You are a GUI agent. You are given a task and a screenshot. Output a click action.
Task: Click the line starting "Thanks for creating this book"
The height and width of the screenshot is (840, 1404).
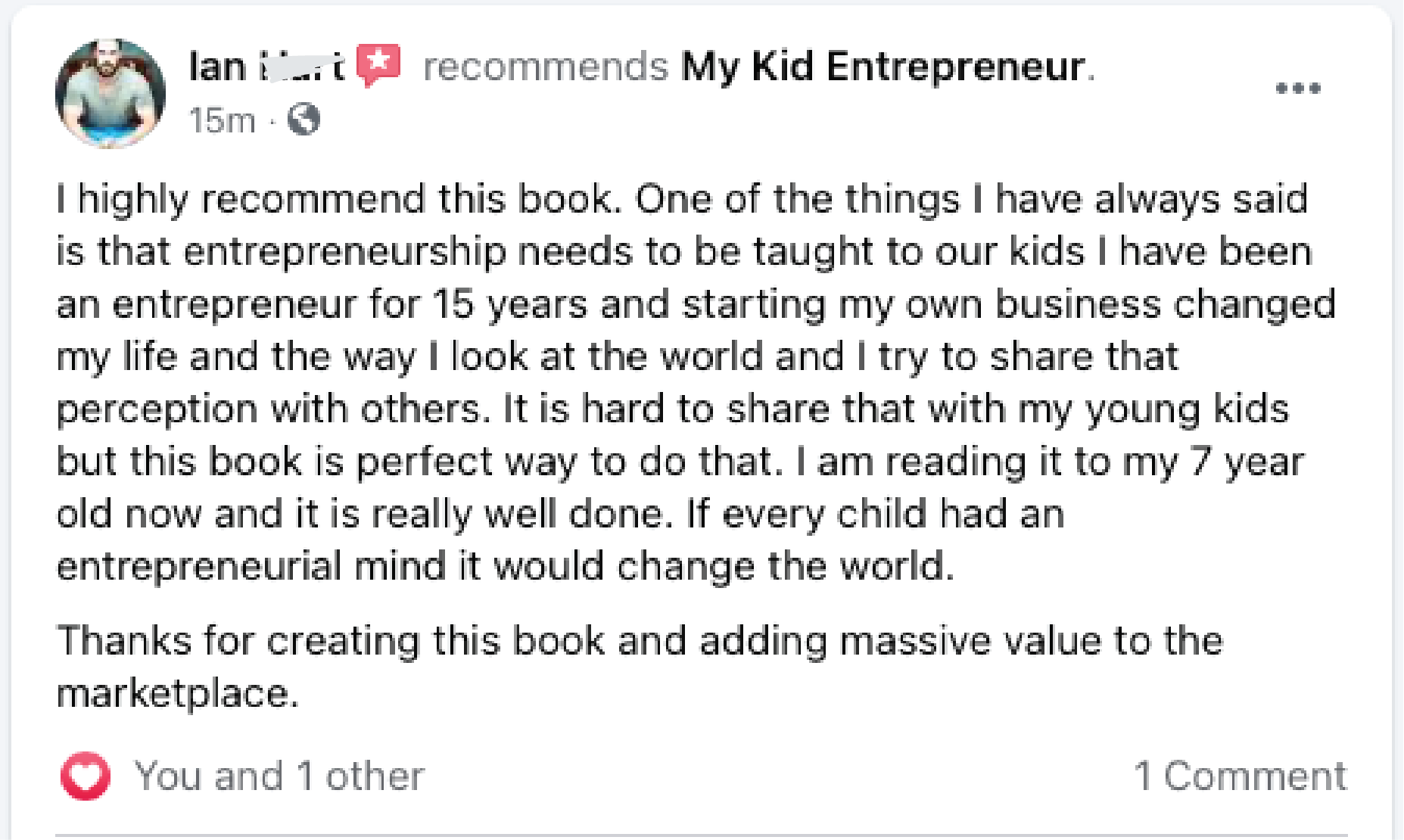[640, 640]
